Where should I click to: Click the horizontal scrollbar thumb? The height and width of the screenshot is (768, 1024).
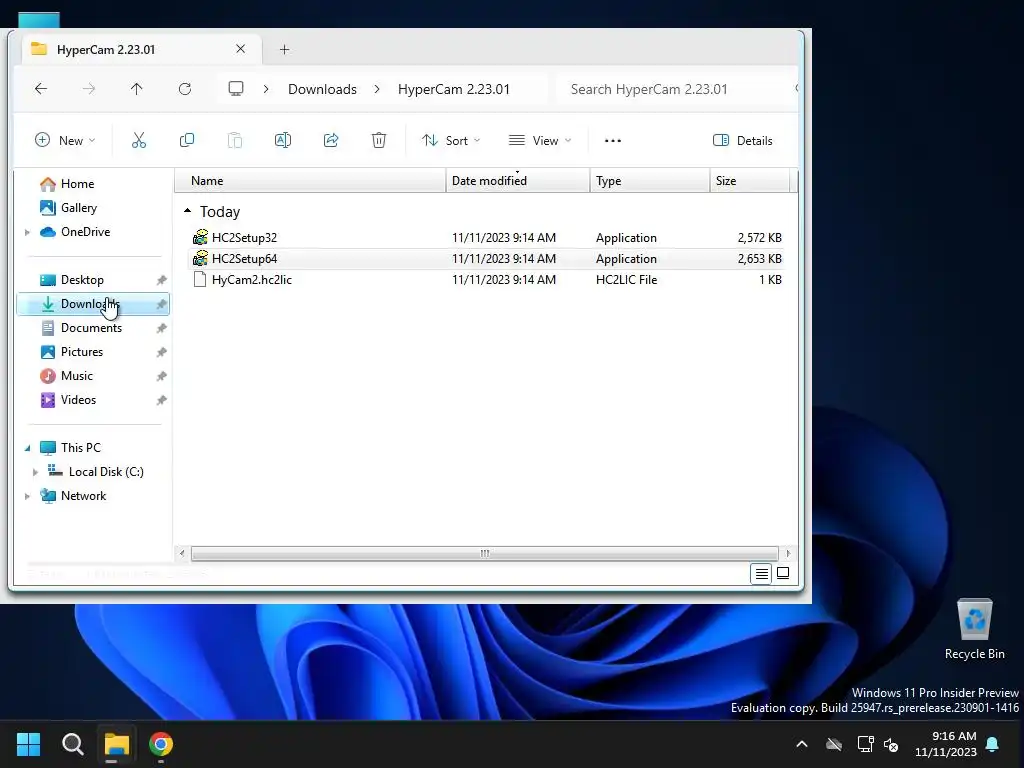(x=485, y=554)
